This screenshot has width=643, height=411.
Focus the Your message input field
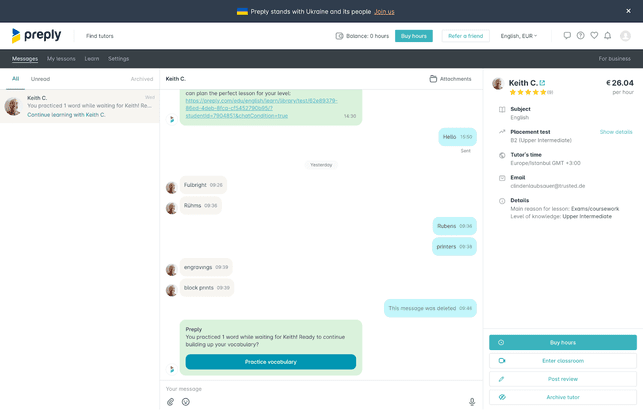pyautogui.click(x=310, y=388)
